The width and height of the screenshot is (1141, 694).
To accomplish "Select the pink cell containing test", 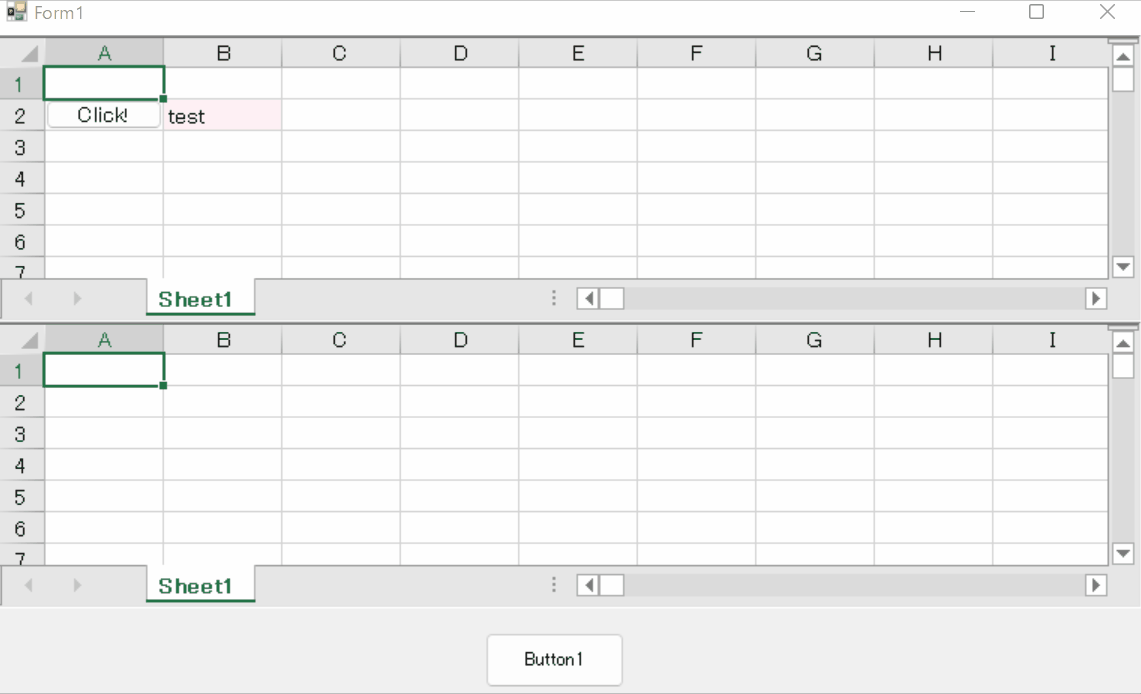I will (x=223, y=116).
